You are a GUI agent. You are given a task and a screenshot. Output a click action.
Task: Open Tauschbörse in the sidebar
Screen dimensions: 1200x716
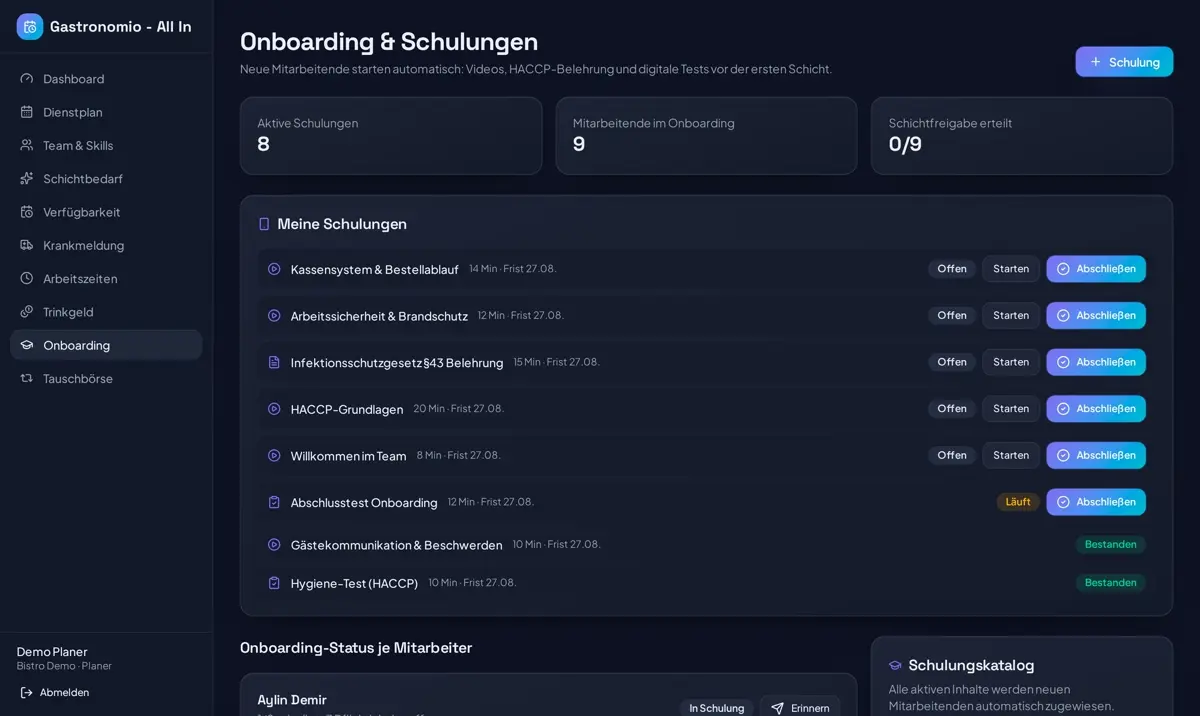tap(106, 379)
